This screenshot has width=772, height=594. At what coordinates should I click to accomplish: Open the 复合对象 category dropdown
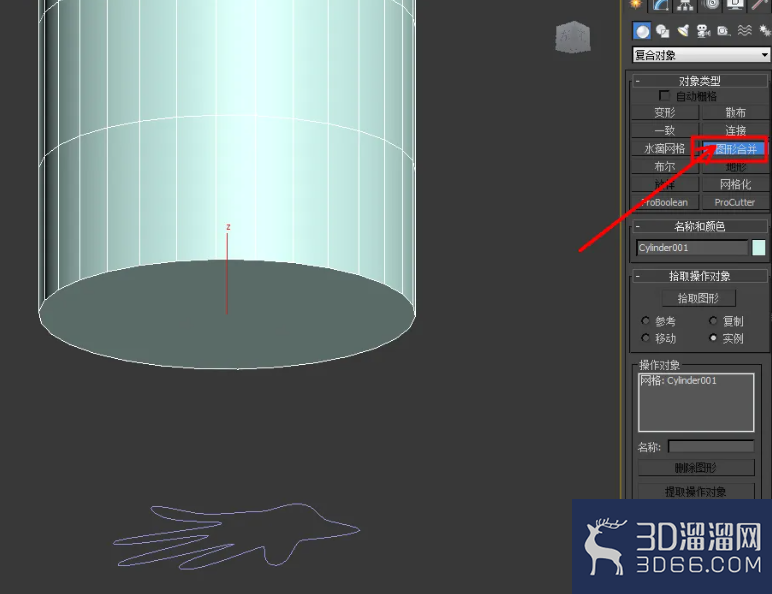click(x=701, y=55)
